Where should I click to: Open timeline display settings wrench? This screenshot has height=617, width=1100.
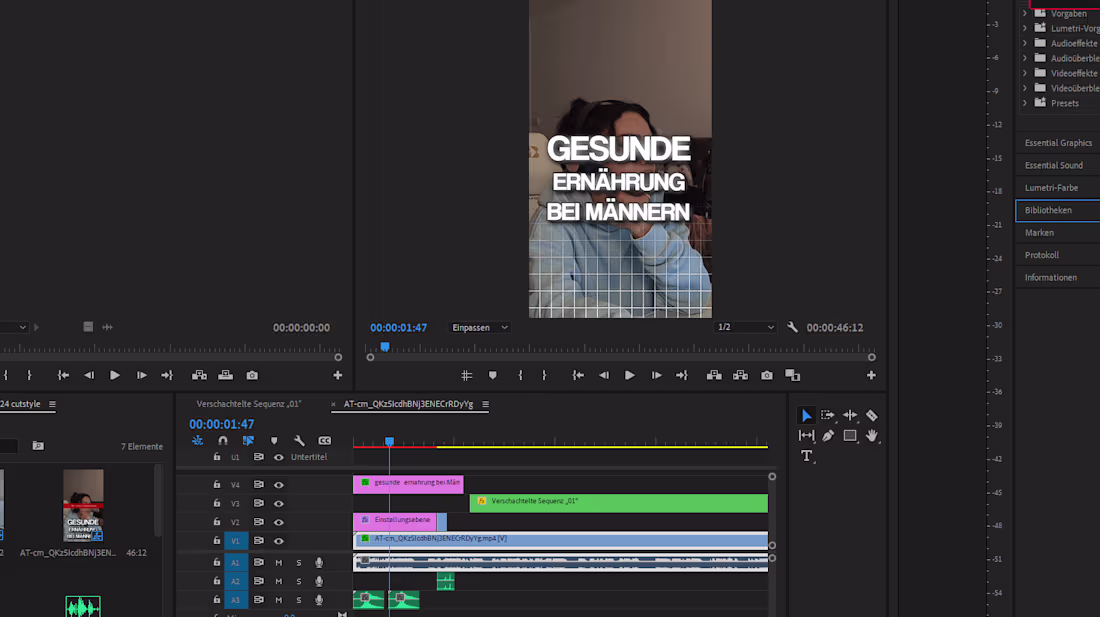click(300, 441)
